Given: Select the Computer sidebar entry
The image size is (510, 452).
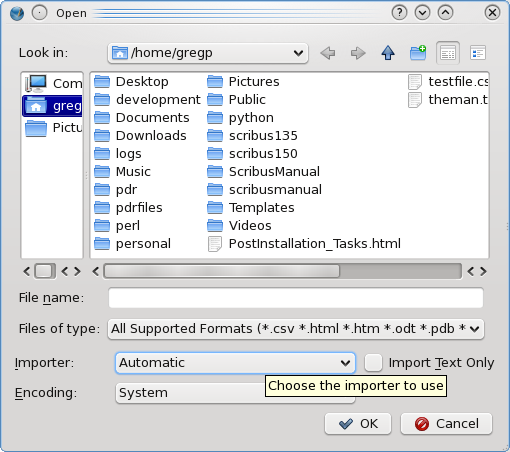Looking at the screenshot, I should [53, 83].
